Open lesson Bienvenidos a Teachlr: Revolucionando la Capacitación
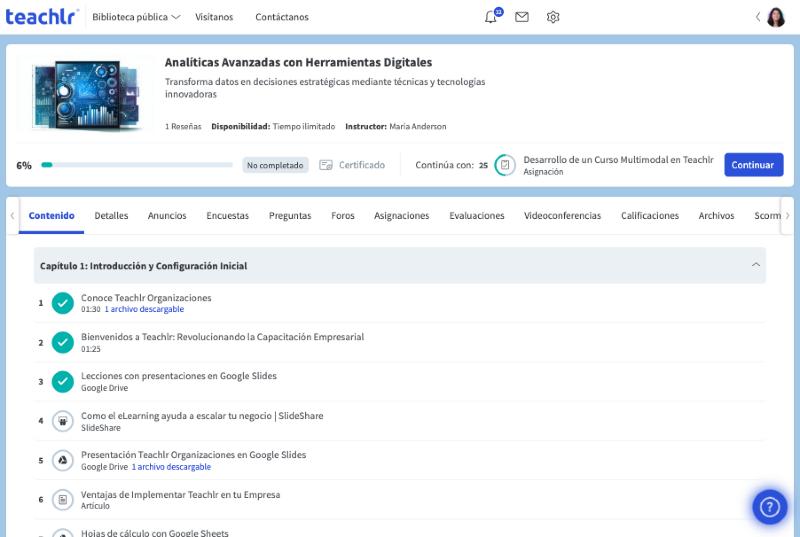Screen dimensions: 800x537 [x=222, y=337]
